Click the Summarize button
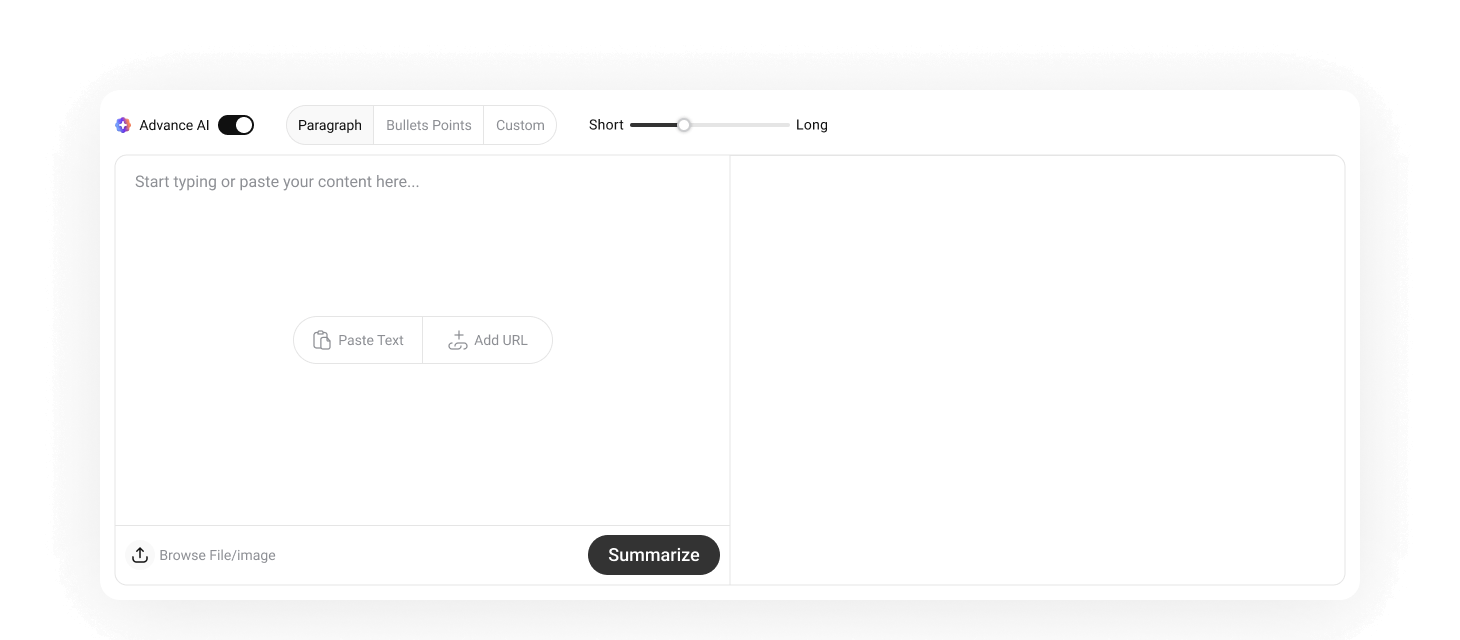Viewport: 1460px width, 640px height. [x=654, y=555]
